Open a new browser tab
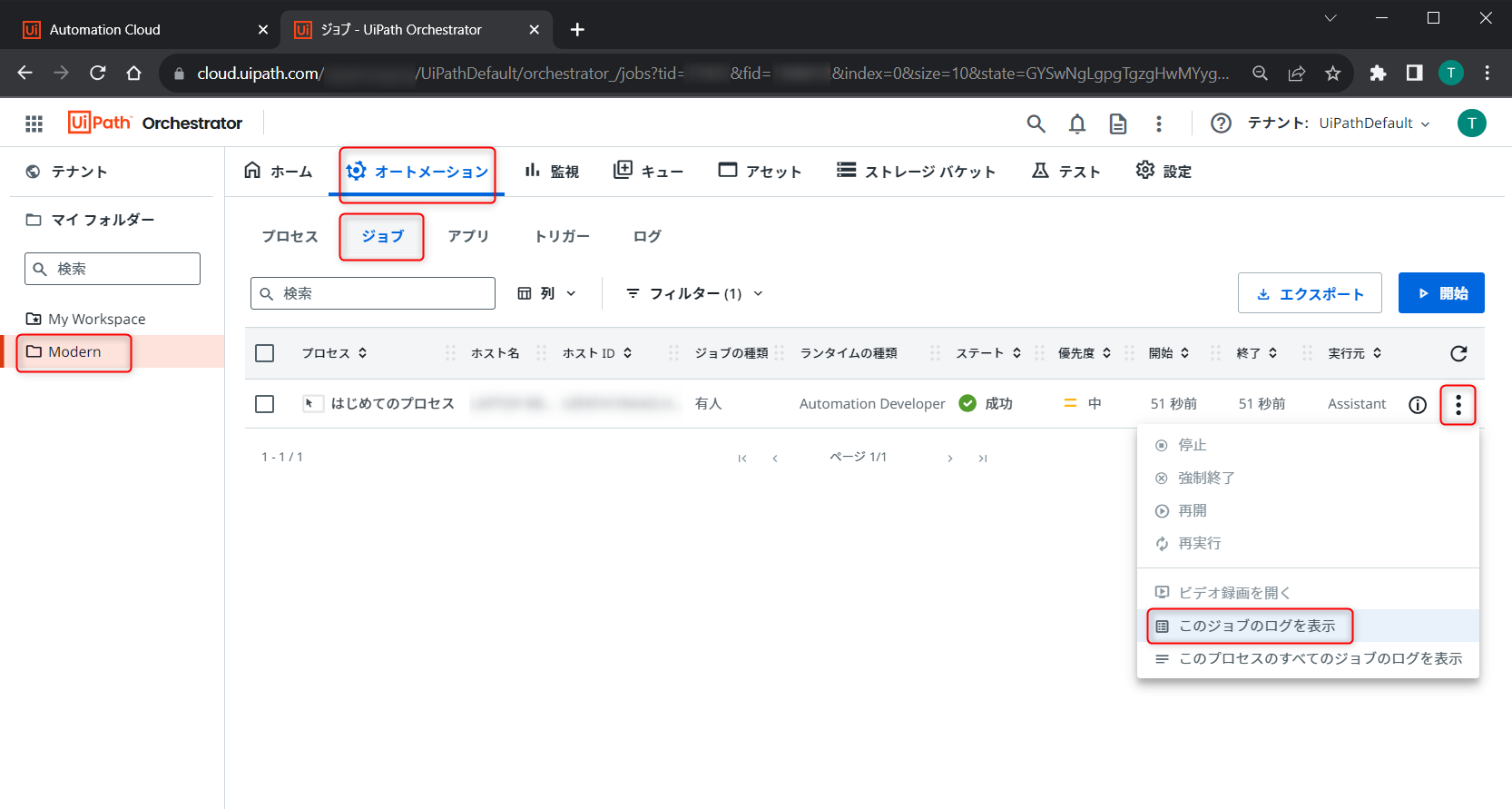 coord(577,29)
